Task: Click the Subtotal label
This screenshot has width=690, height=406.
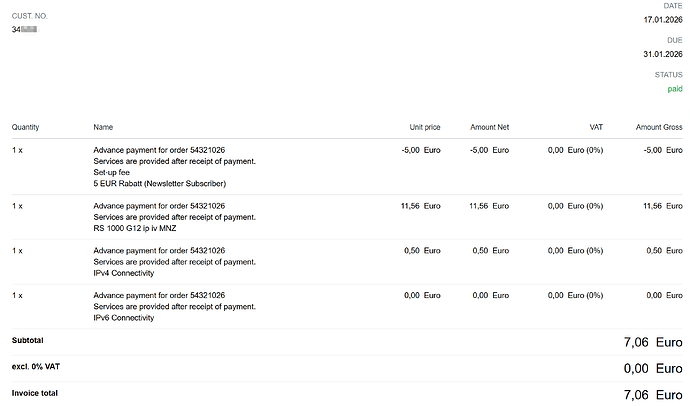Action: [x=27, y=340]
